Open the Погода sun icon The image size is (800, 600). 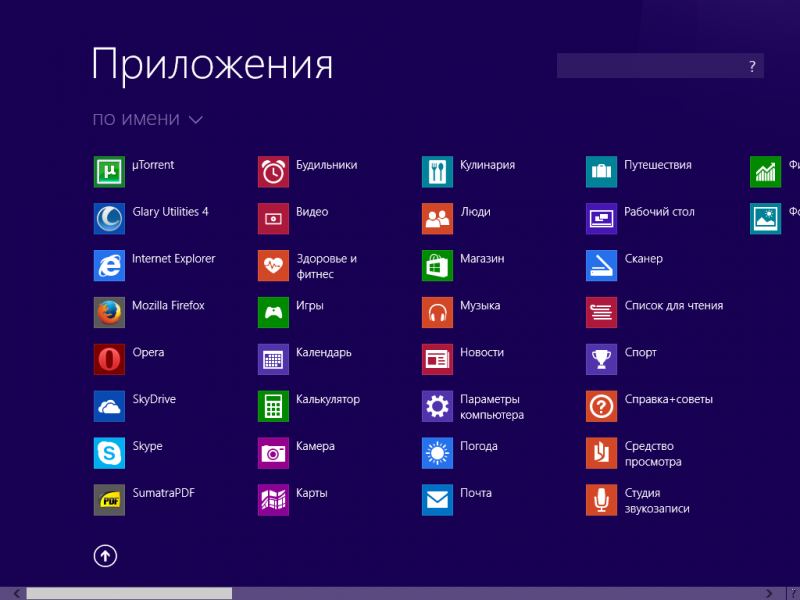pos(437,454)
